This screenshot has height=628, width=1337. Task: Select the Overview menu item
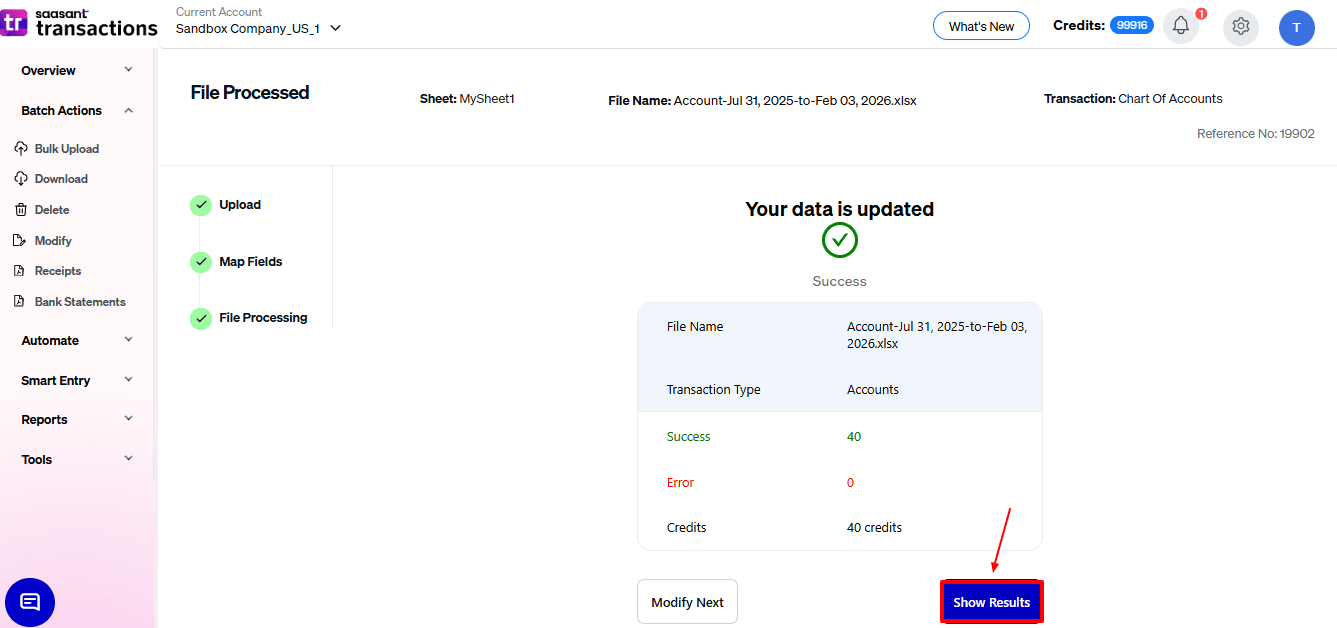(x=47, y=70)
